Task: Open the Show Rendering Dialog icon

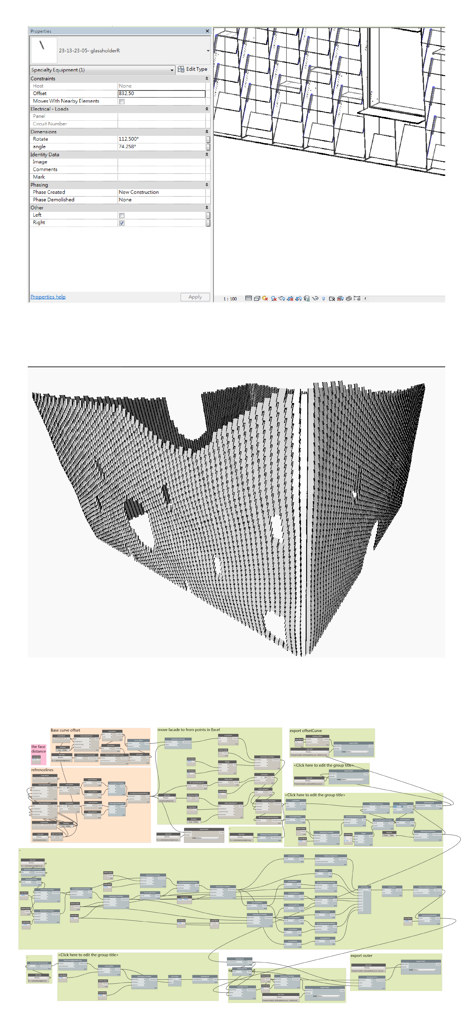Action: [x=281, y=298]
